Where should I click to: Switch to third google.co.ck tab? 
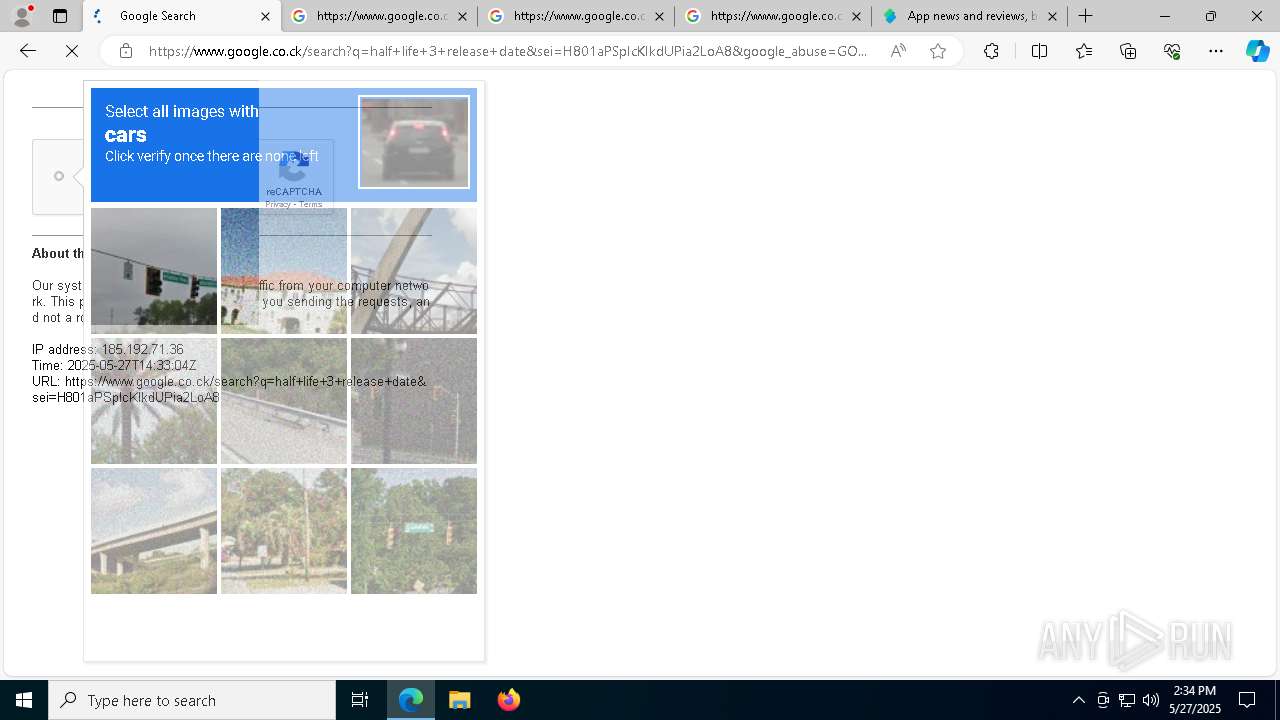coord(577,16)
